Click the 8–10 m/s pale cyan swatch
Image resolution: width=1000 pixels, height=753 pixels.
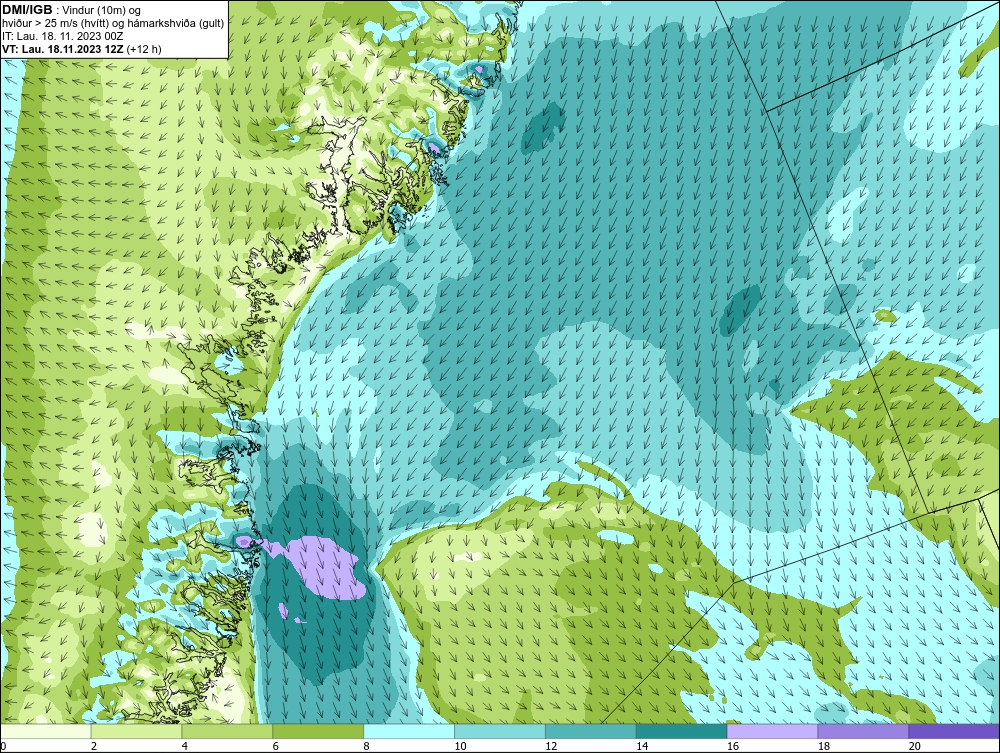tap(409, 731)
